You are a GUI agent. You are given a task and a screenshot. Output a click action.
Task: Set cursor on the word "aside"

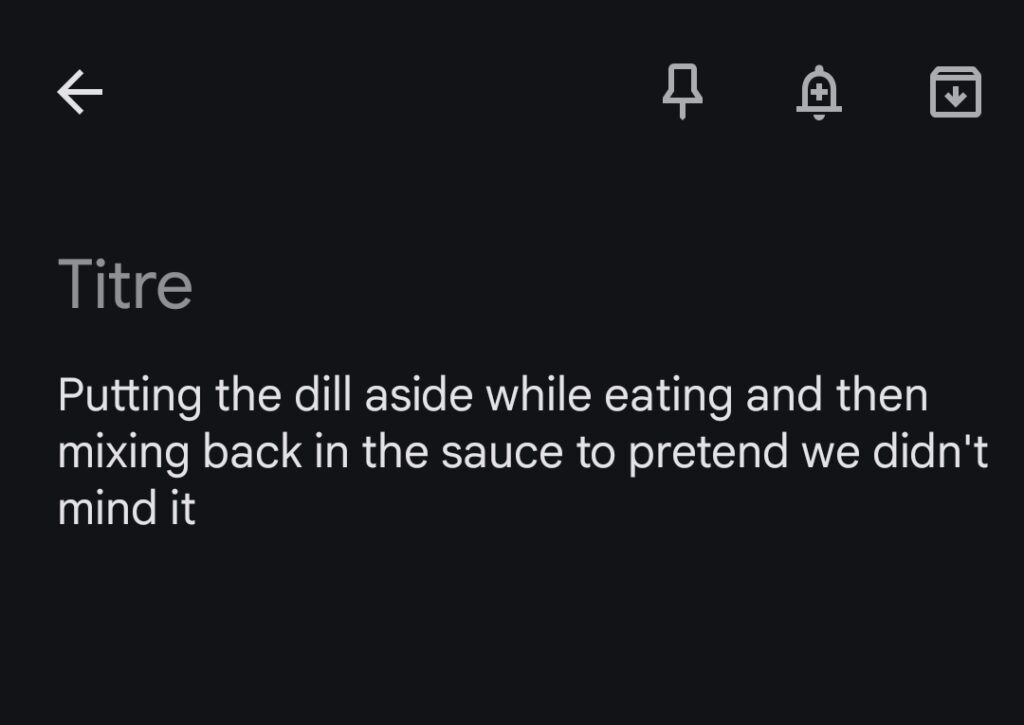(418, 395)
